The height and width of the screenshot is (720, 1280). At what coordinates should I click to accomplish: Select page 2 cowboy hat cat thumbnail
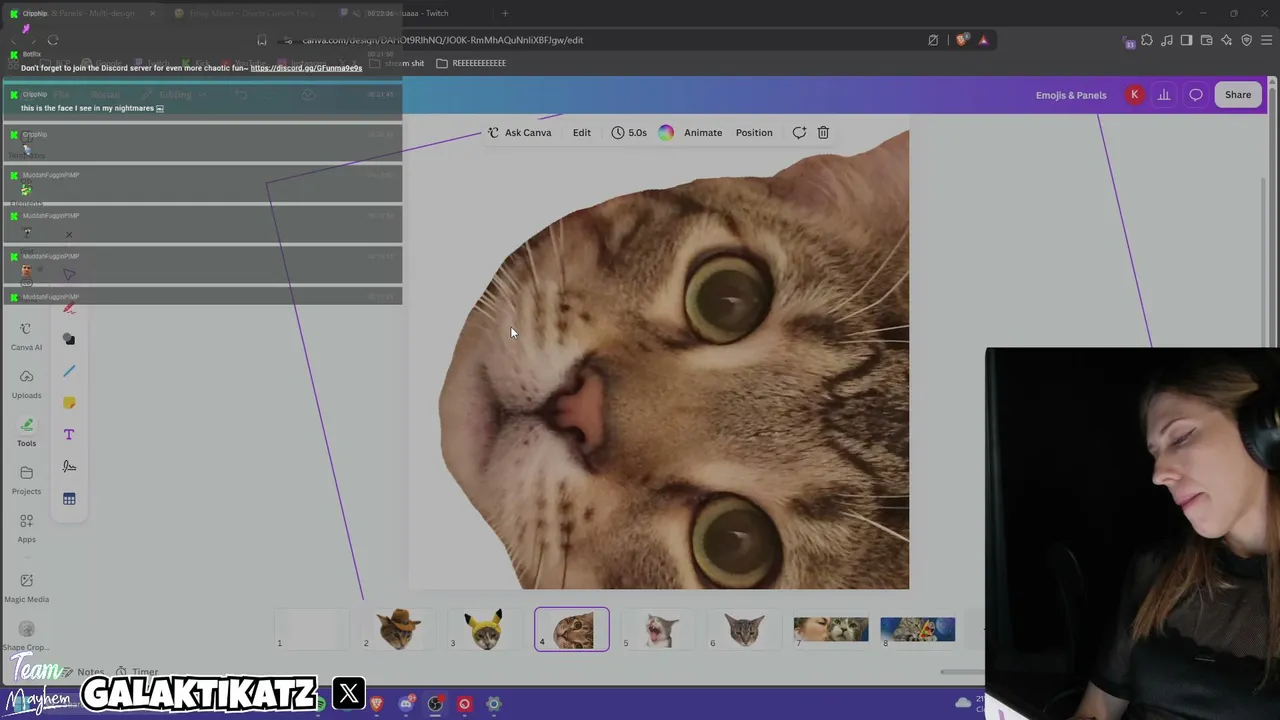(x=399, y=629)
